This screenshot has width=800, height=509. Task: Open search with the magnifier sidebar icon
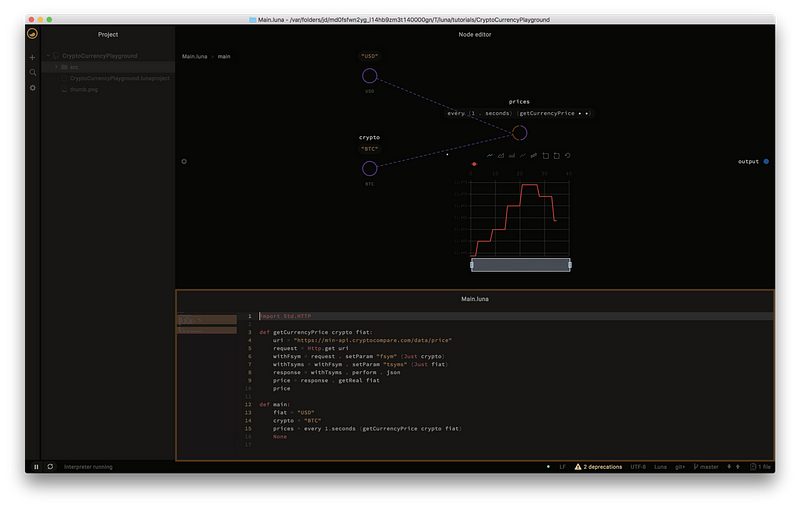[32, 72]
